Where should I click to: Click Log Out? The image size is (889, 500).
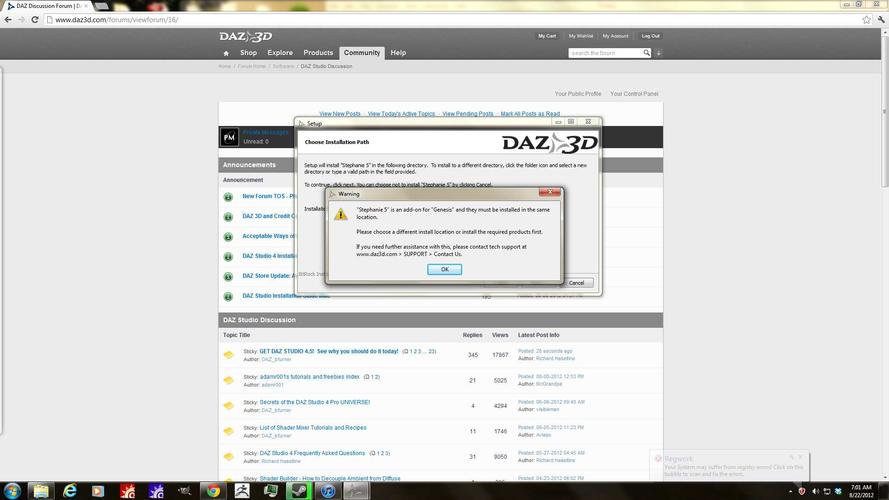[650, 36]
